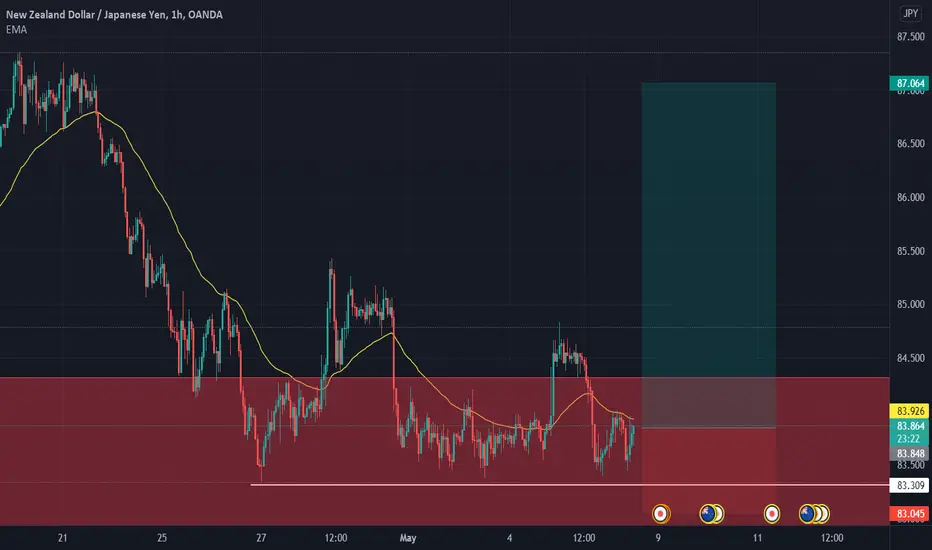932x550 pixels.
Task: Click the '27' date label on the time axis
Action: tap(261, 538)
